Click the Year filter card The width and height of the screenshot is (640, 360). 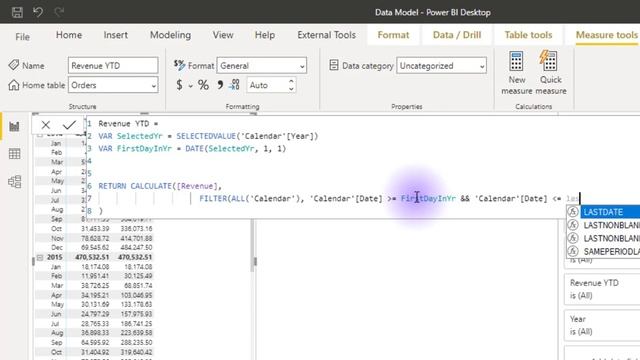pyautogui.click(x=602, y=325)
